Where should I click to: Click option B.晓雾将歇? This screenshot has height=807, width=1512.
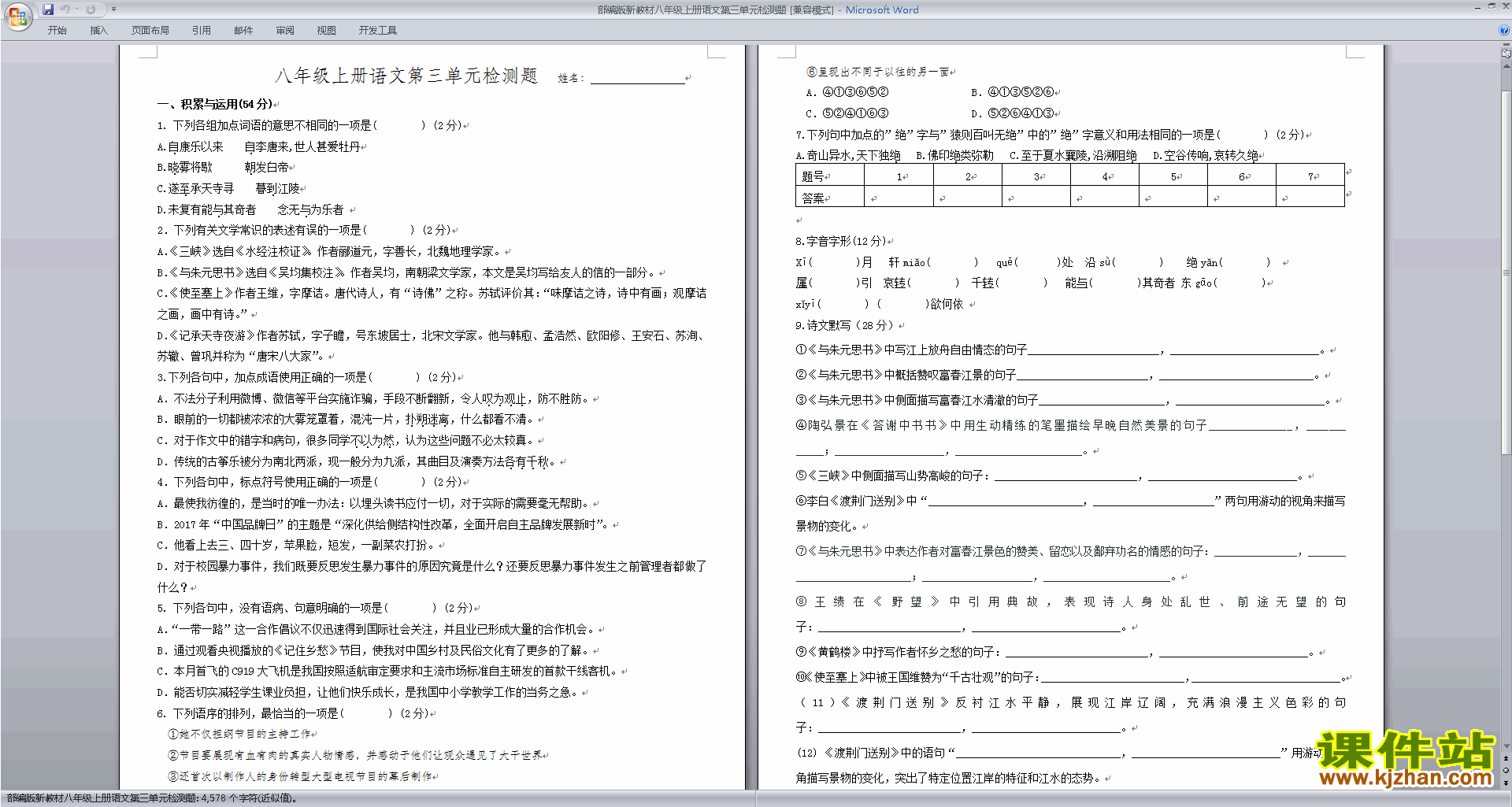184,168
